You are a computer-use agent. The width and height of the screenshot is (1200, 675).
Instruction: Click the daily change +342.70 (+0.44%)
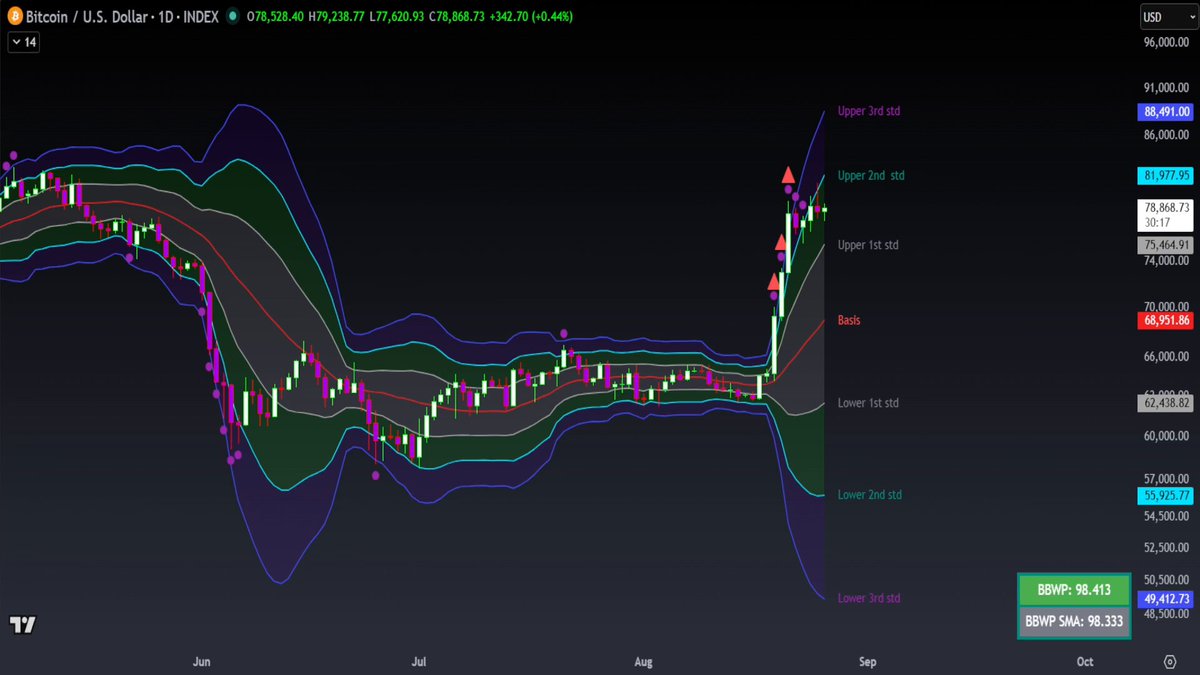pyautogui.click(x=531, y=17)
